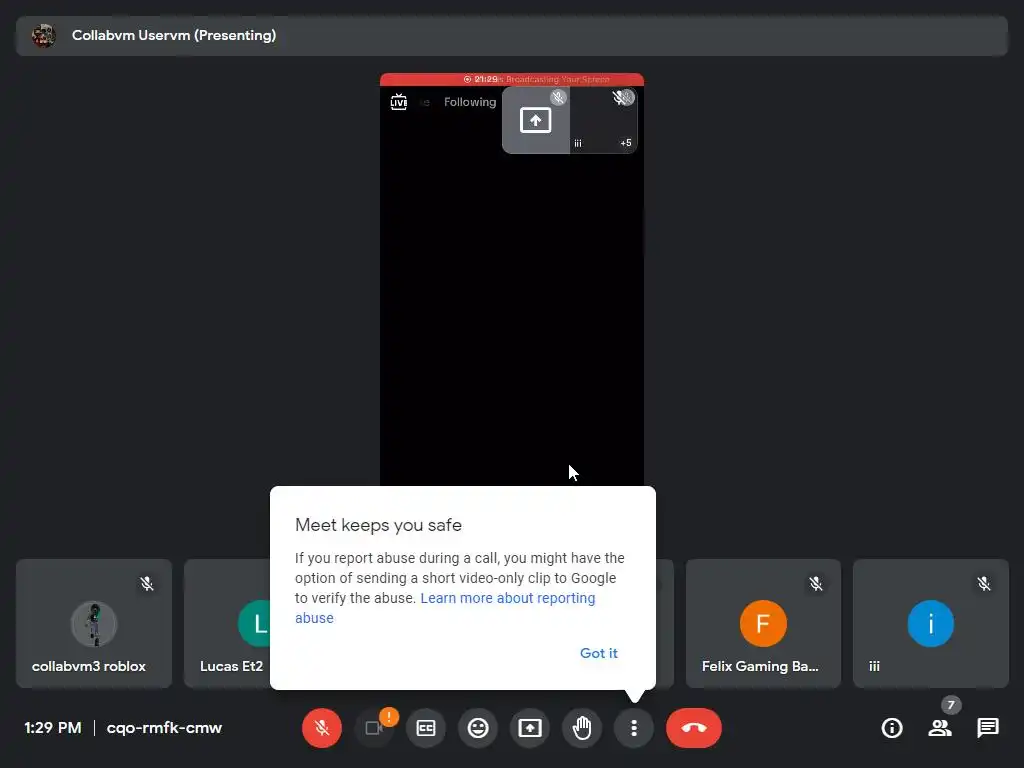Turn on the camera with alert badge
Image resolution: width=1024 pixels, height=768 pixels.
coord(374,728)
